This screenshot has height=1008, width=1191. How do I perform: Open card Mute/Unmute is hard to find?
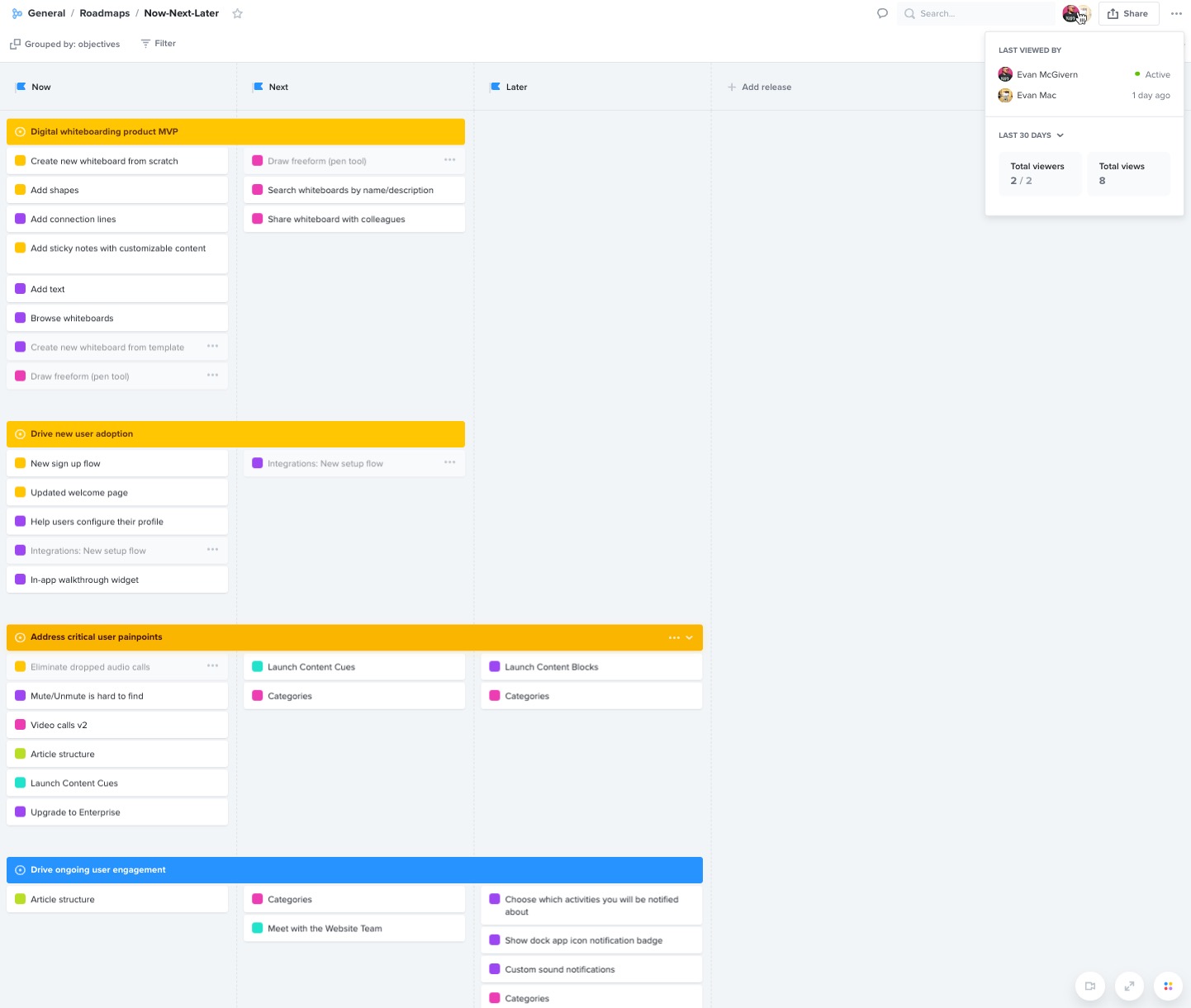(117, 696)
